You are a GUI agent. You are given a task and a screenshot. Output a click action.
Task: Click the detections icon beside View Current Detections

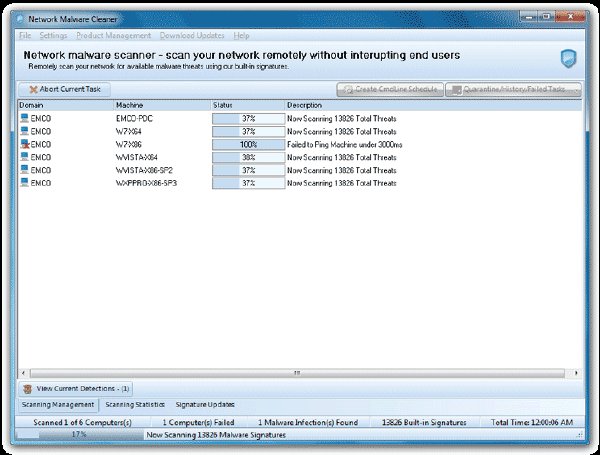click(28, 389)
